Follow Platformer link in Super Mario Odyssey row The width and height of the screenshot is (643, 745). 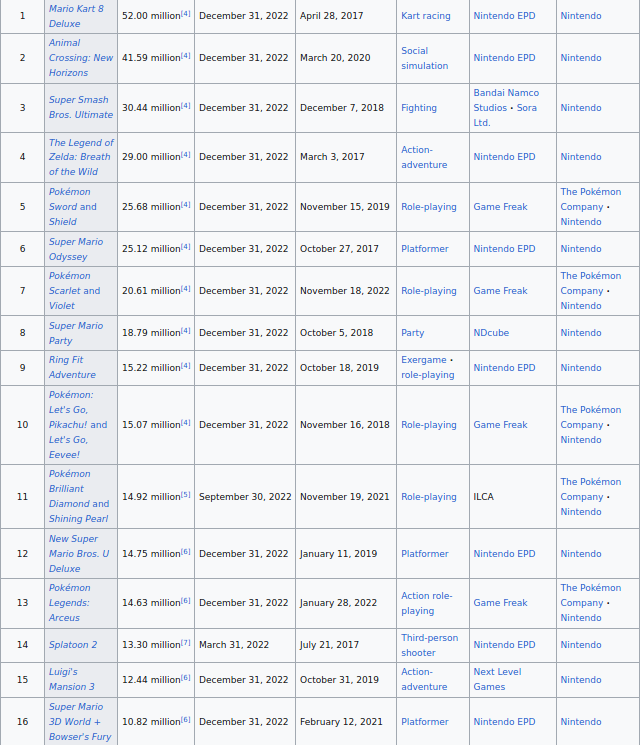425,249
